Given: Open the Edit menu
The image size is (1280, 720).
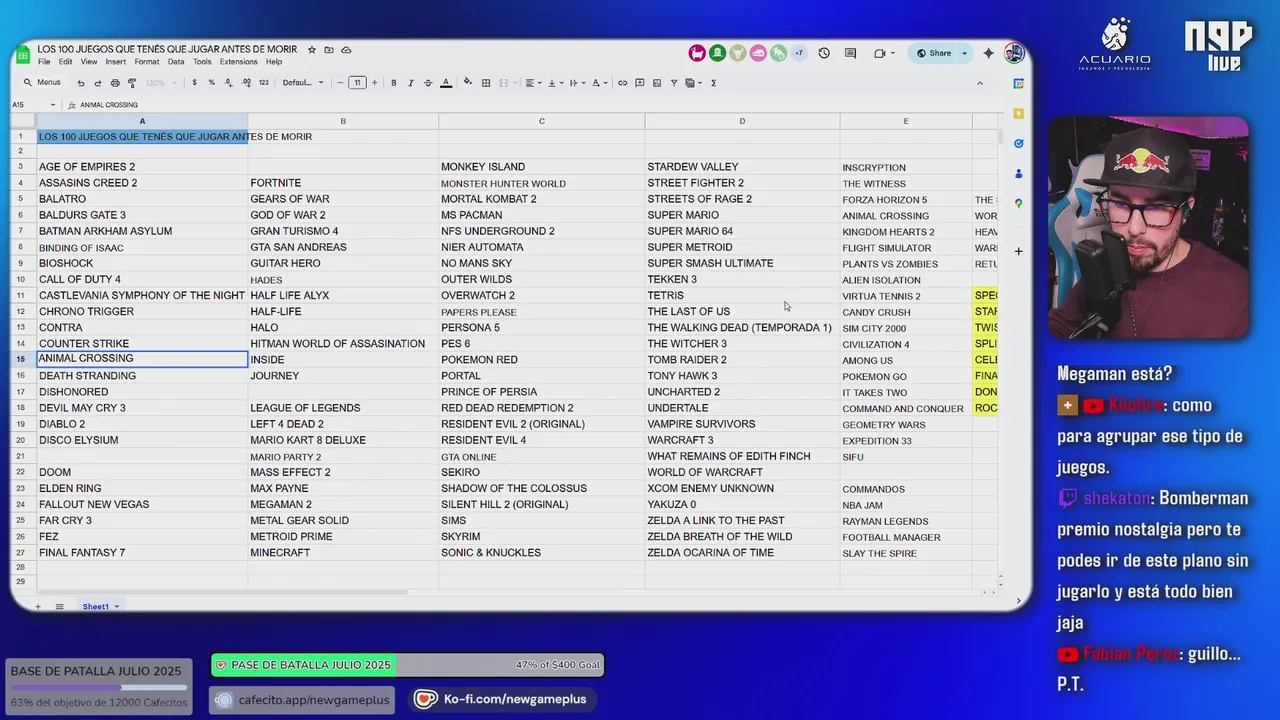Looking at the screenshot, I should pyautogui.click(x=65, y=62).
